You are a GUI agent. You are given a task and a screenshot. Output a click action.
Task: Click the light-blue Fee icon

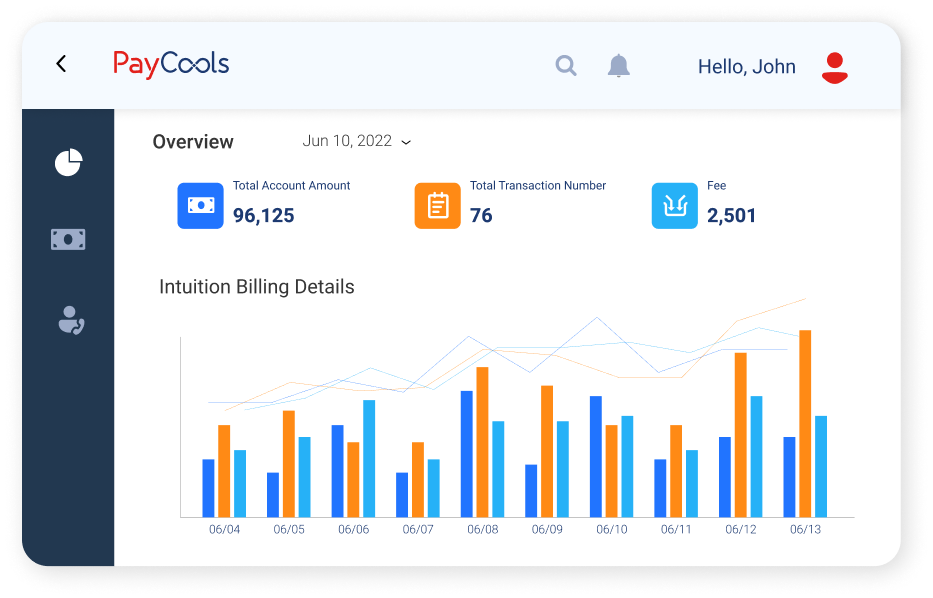(675, 206)
